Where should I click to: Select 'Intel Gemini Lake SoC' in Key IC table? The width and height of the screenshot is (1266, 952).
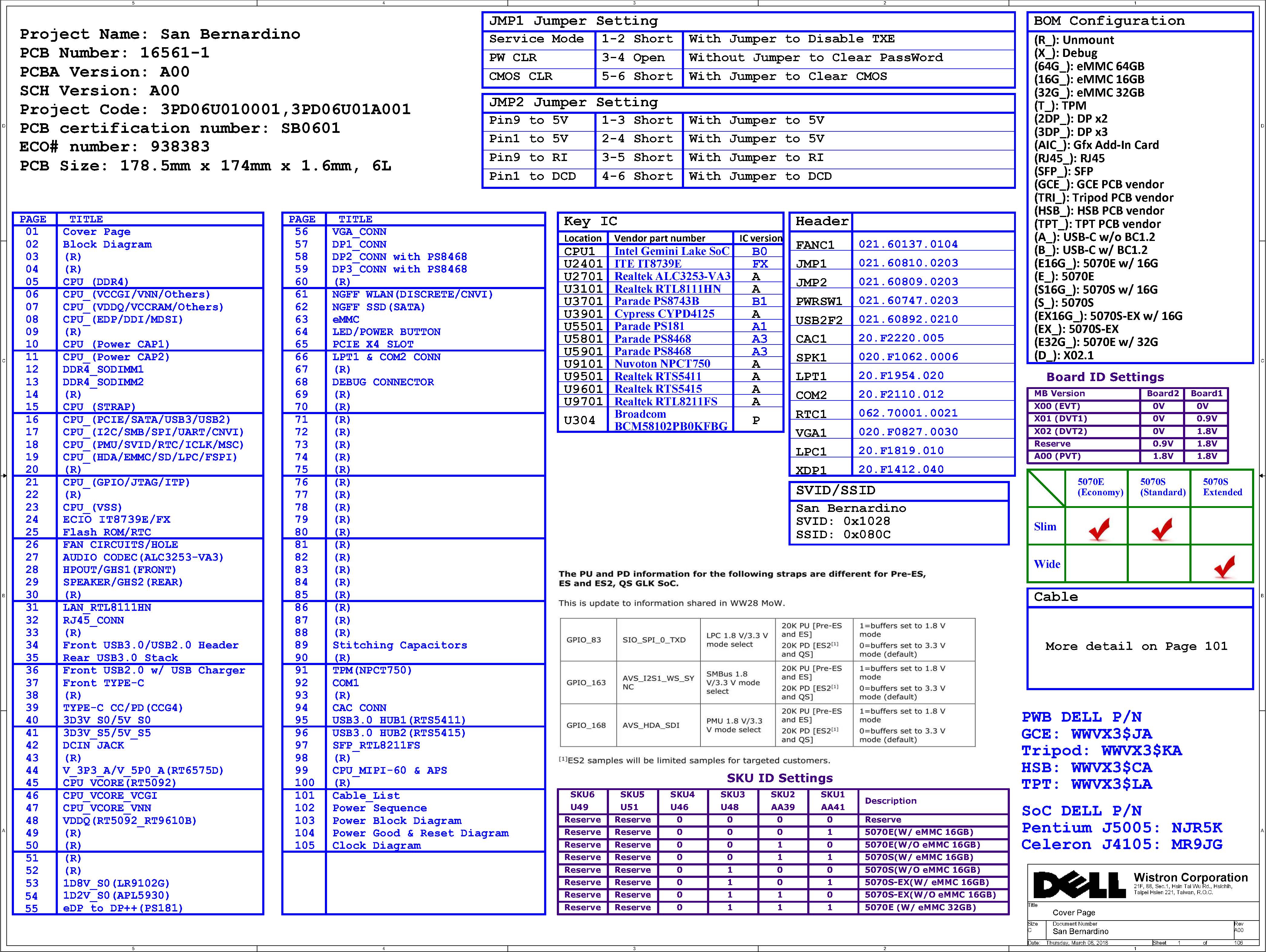[672, 251]
